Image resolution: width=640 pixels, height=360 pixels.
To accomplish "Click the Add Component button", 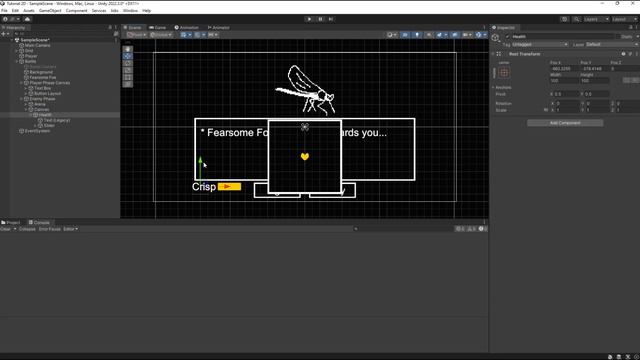I will click(x=565, y=123).
